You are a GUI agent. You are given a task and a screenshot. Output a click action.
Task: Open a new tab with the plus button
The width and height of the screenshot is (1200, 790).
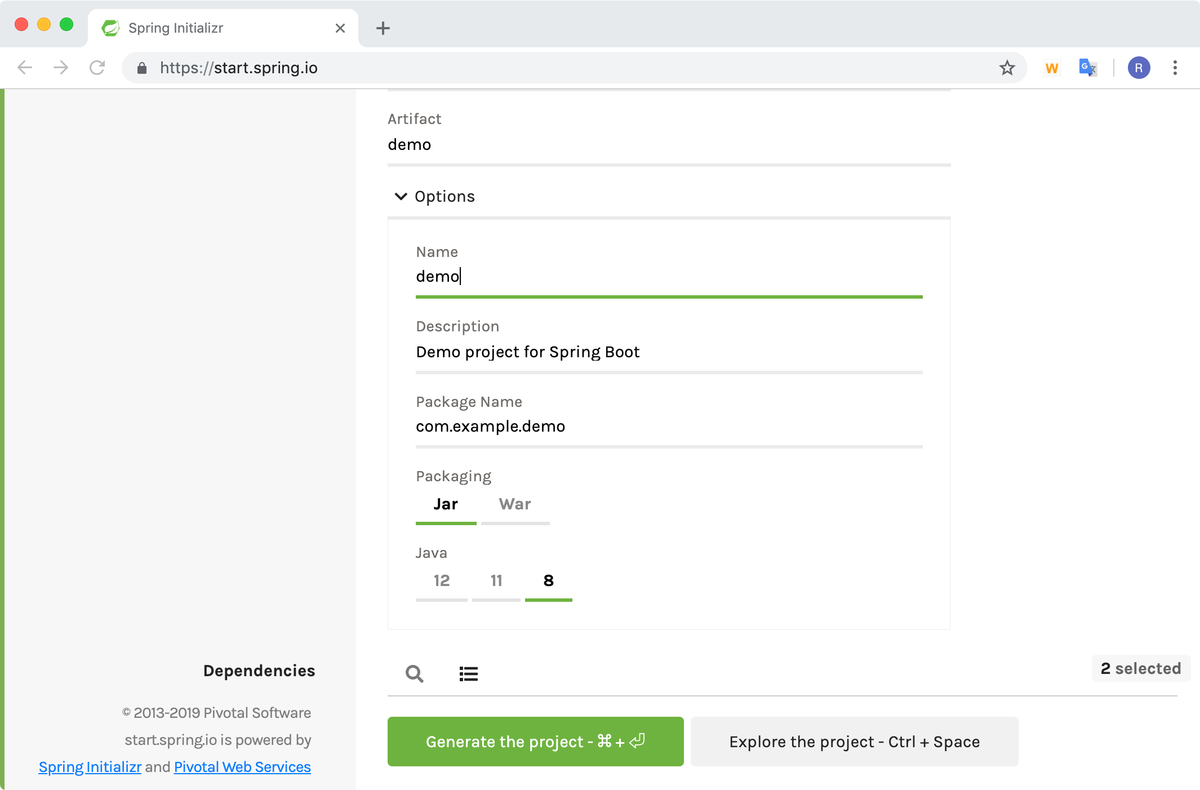pos(382,28)
